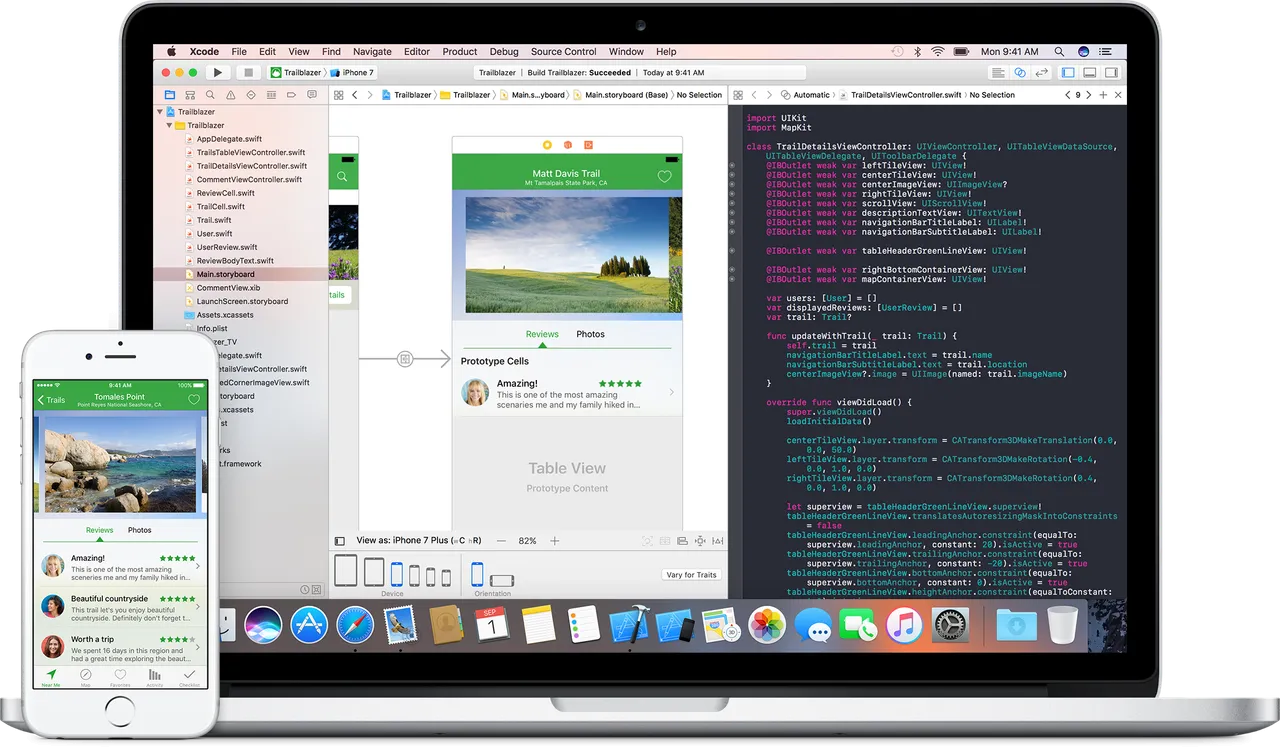Open the Embed In Stack tool
1280x748 pixels.
click(665, 541)
